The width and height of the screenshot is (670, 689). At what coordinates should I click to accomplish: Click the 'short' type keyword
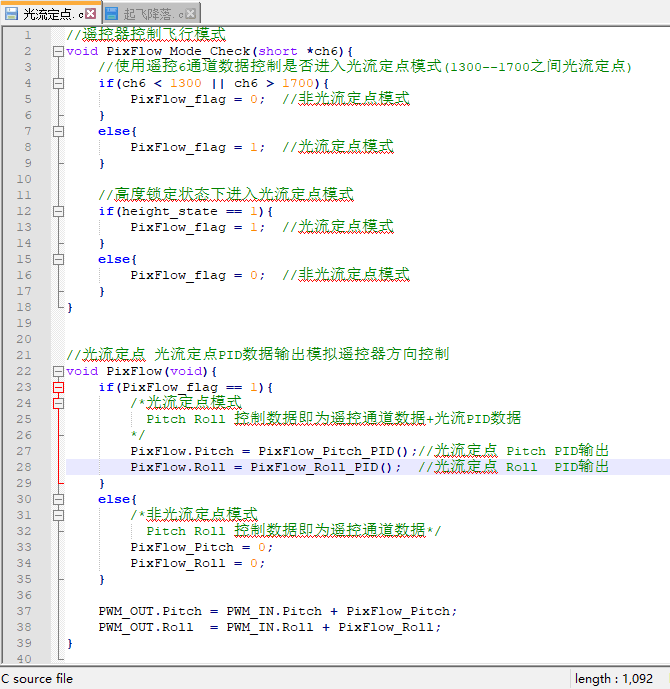tap(278, 51)
